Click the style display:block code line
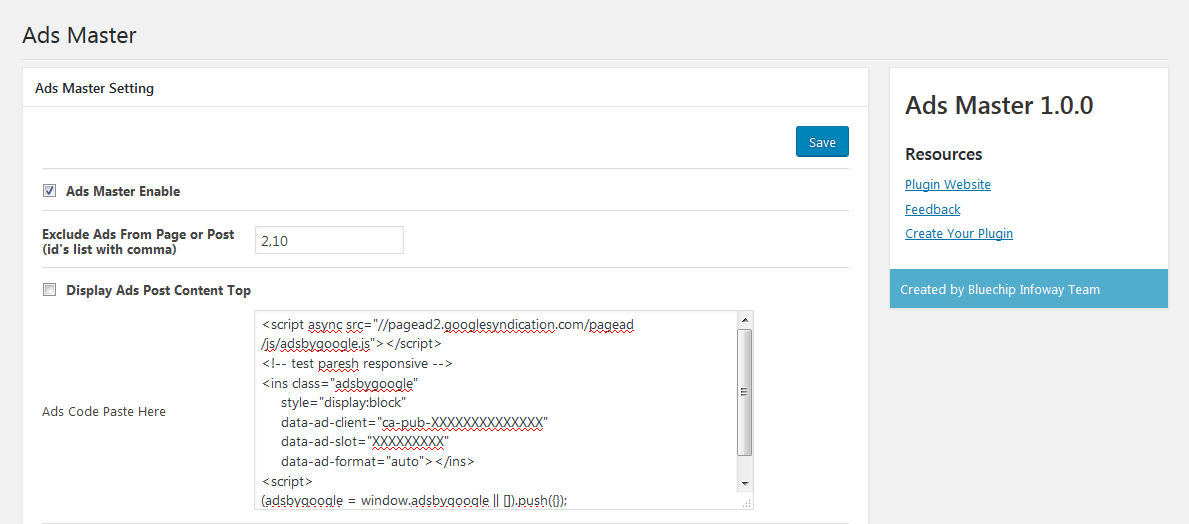Screen dimensions: 1189x524 coord(344,402)
